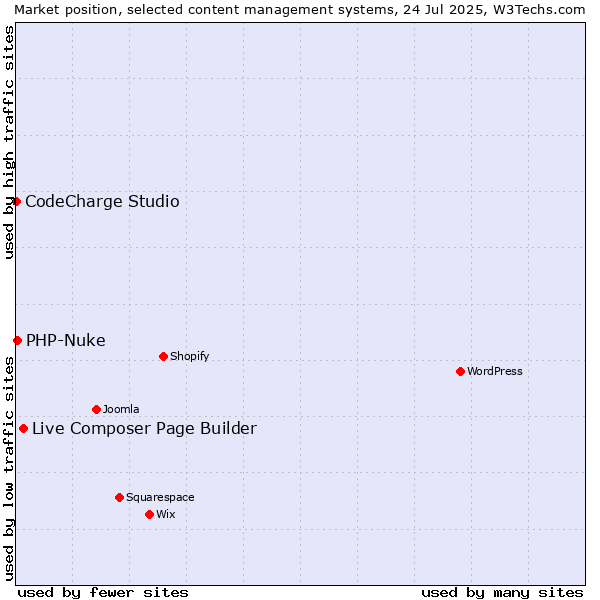This screenshot has width=600, height=600.
Task: Select the "WordPress" label
Action: pos(494,371)
